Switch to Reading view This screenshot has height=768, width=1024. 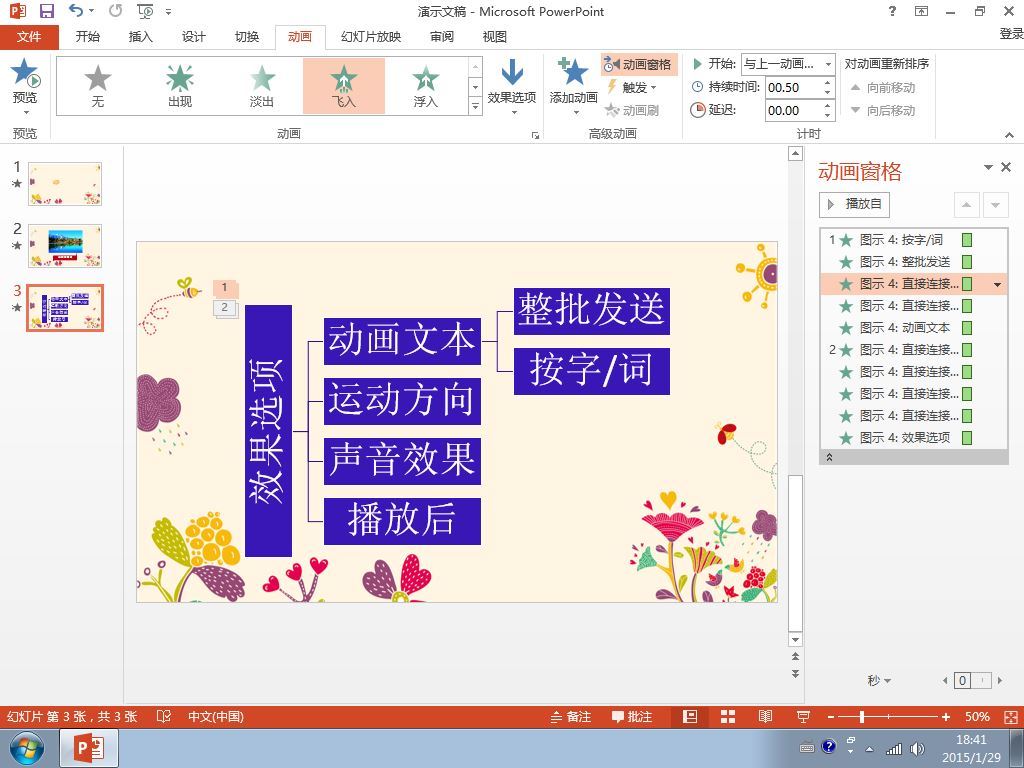pos(765,717)
